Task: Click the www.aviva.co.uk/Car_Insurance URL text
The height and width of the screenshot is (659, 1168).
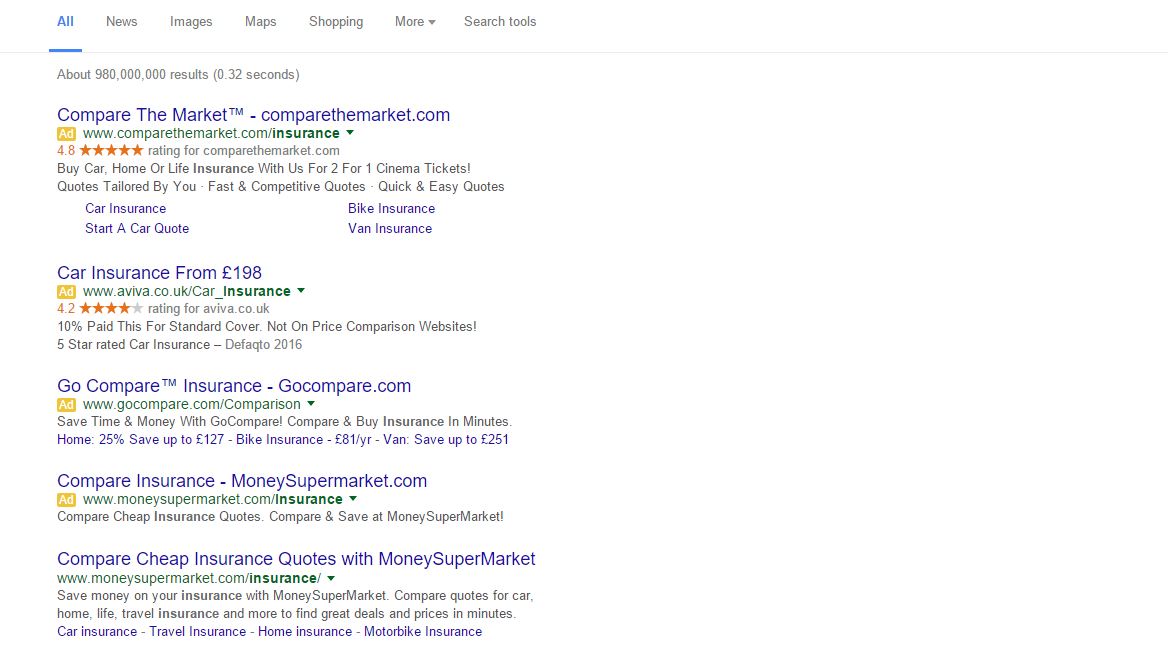Action: point(186,291)
